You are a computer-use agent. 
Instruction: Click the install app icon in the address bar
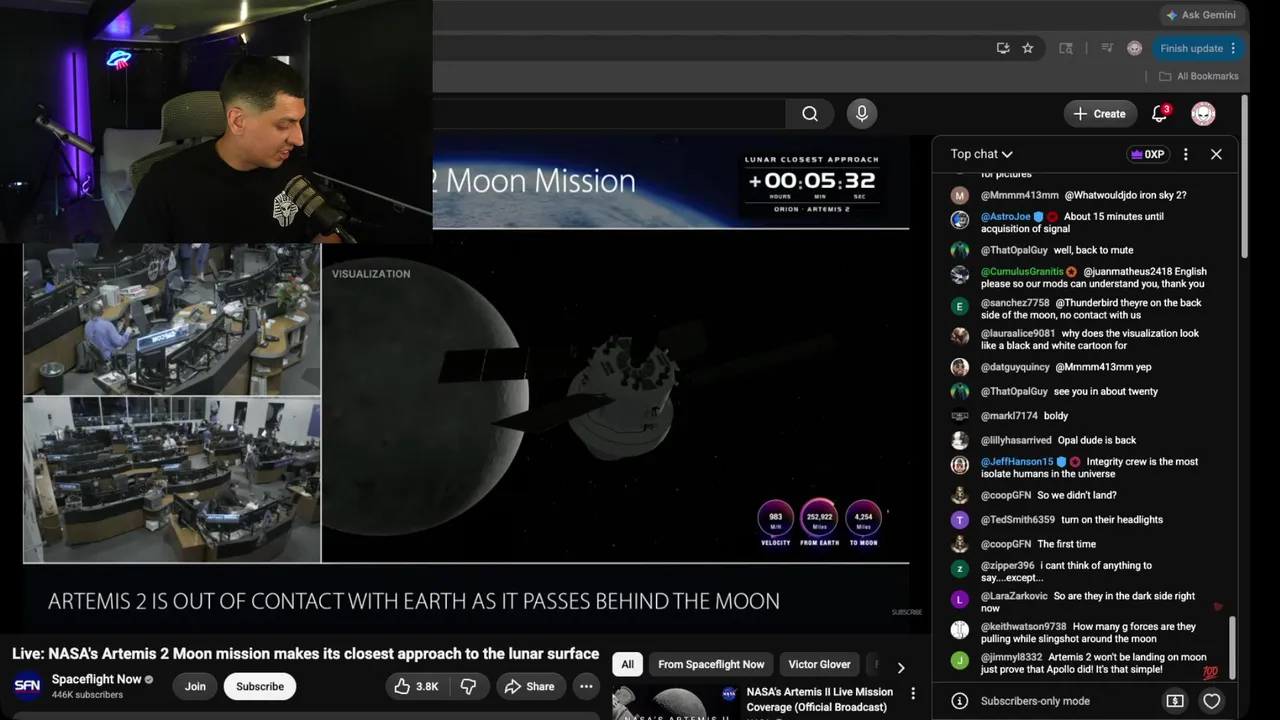coord(1003,48)
